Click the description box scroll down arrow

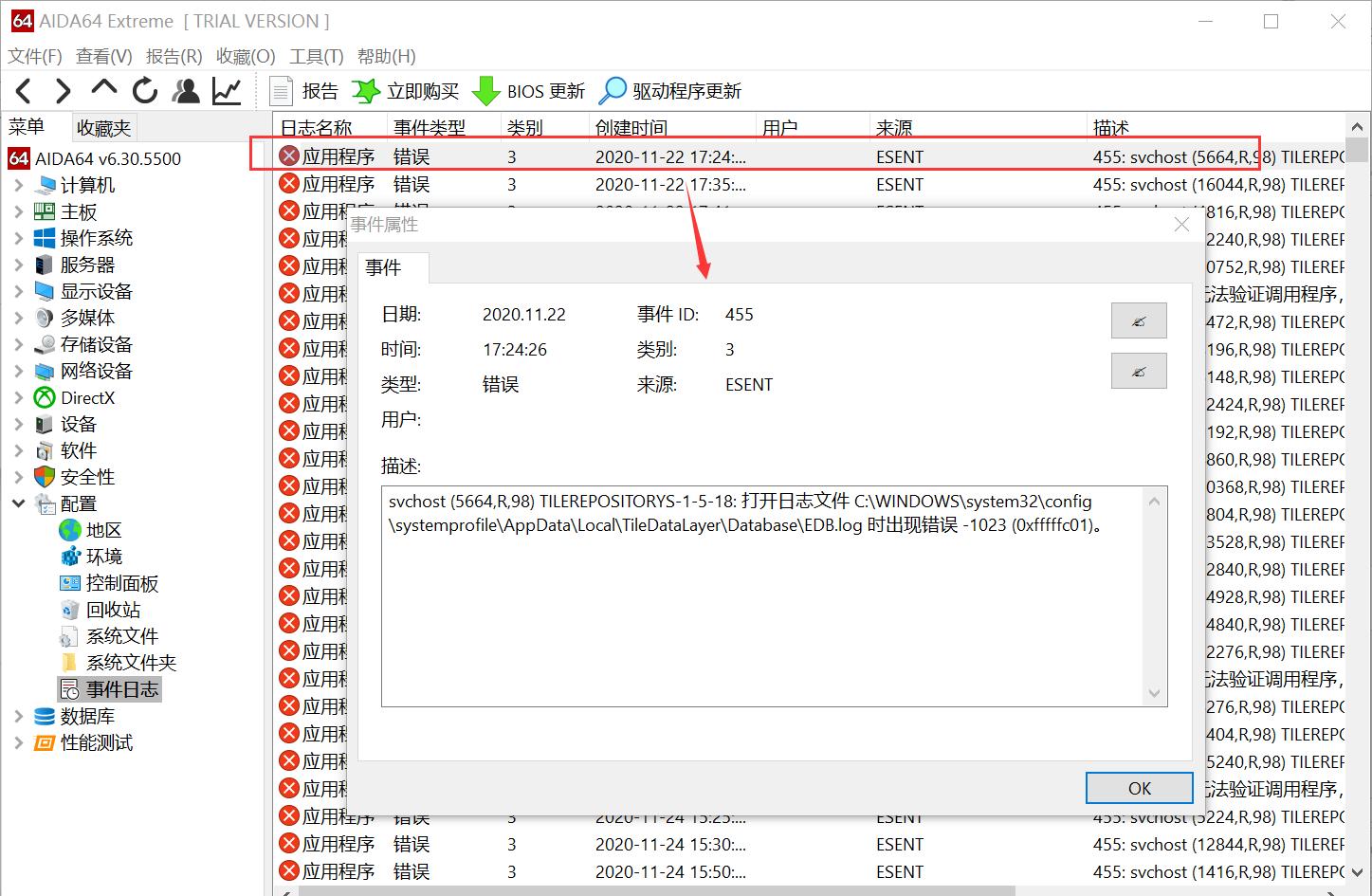coord(1154,693)
